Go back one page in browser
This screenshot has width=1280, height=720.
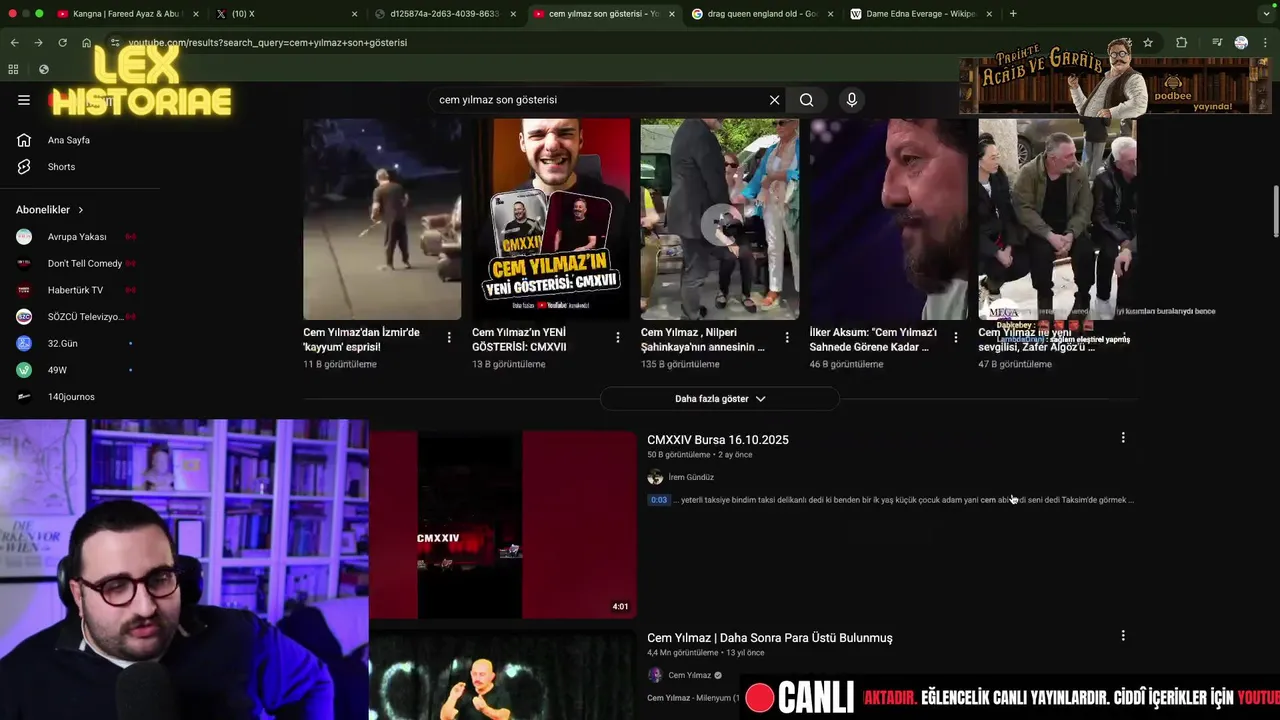[14, 43]
